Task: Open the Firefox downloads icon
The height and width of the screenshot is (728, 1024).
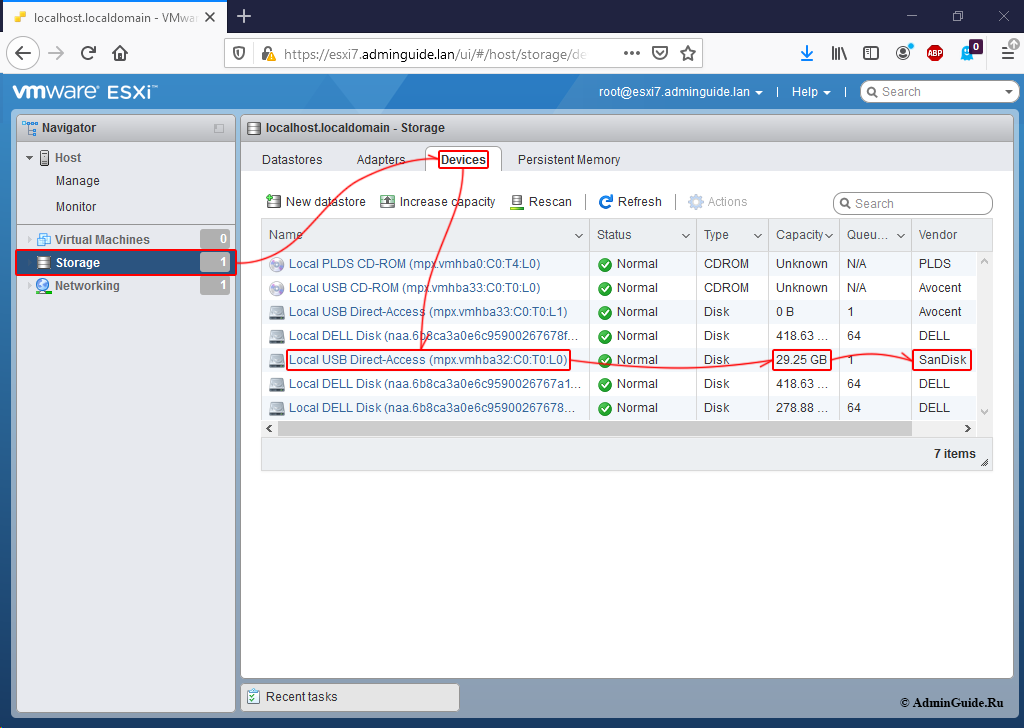Action: tap(807, 53)
